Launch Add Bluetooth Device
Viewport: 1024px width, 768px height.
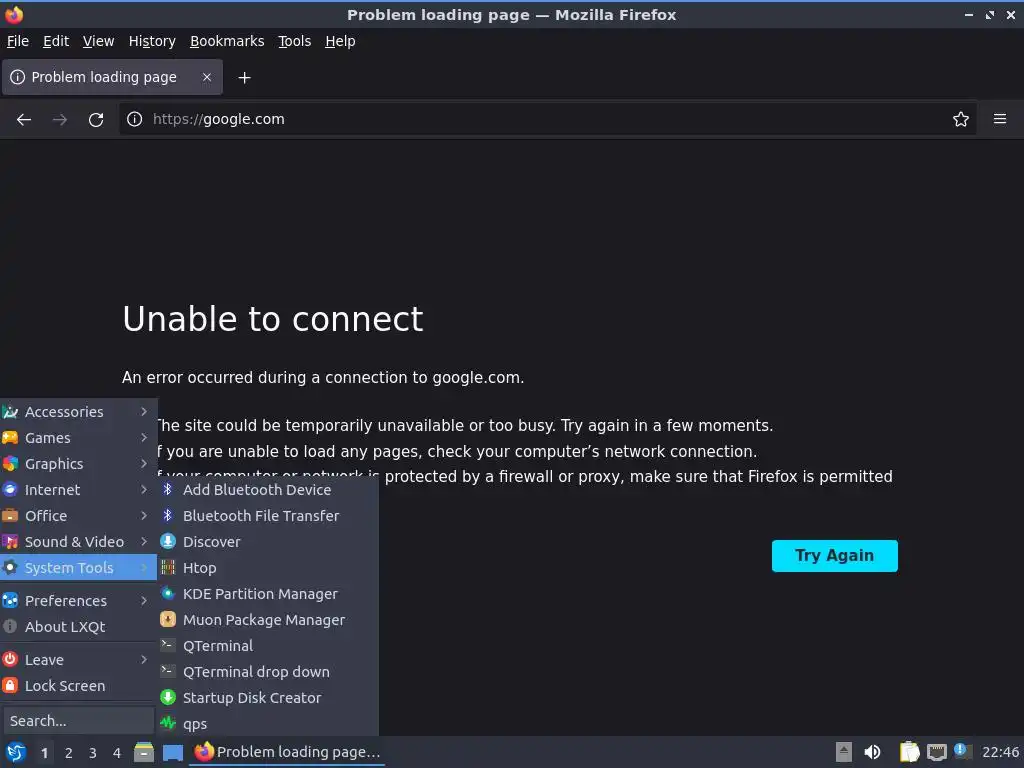(x=268, y=490)
